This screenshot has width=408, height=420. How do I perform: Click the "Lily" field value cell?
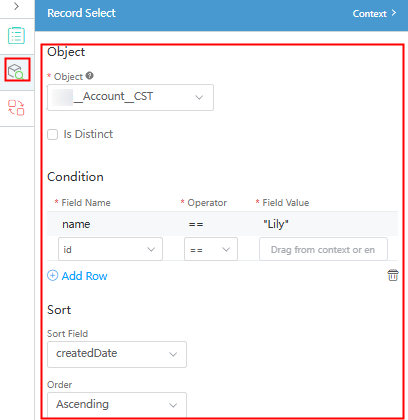pyautogui.click(x=276, y=224)
